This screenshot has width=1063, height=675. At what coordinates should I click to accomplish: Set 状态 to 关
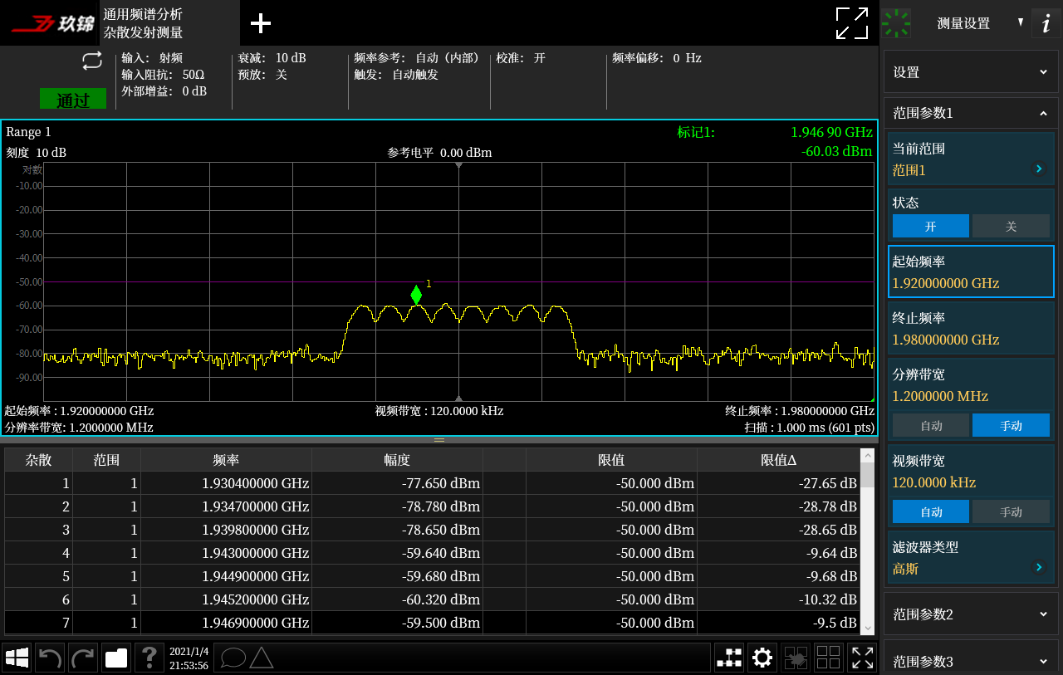pyautogui.click(x=1011, y=226)
